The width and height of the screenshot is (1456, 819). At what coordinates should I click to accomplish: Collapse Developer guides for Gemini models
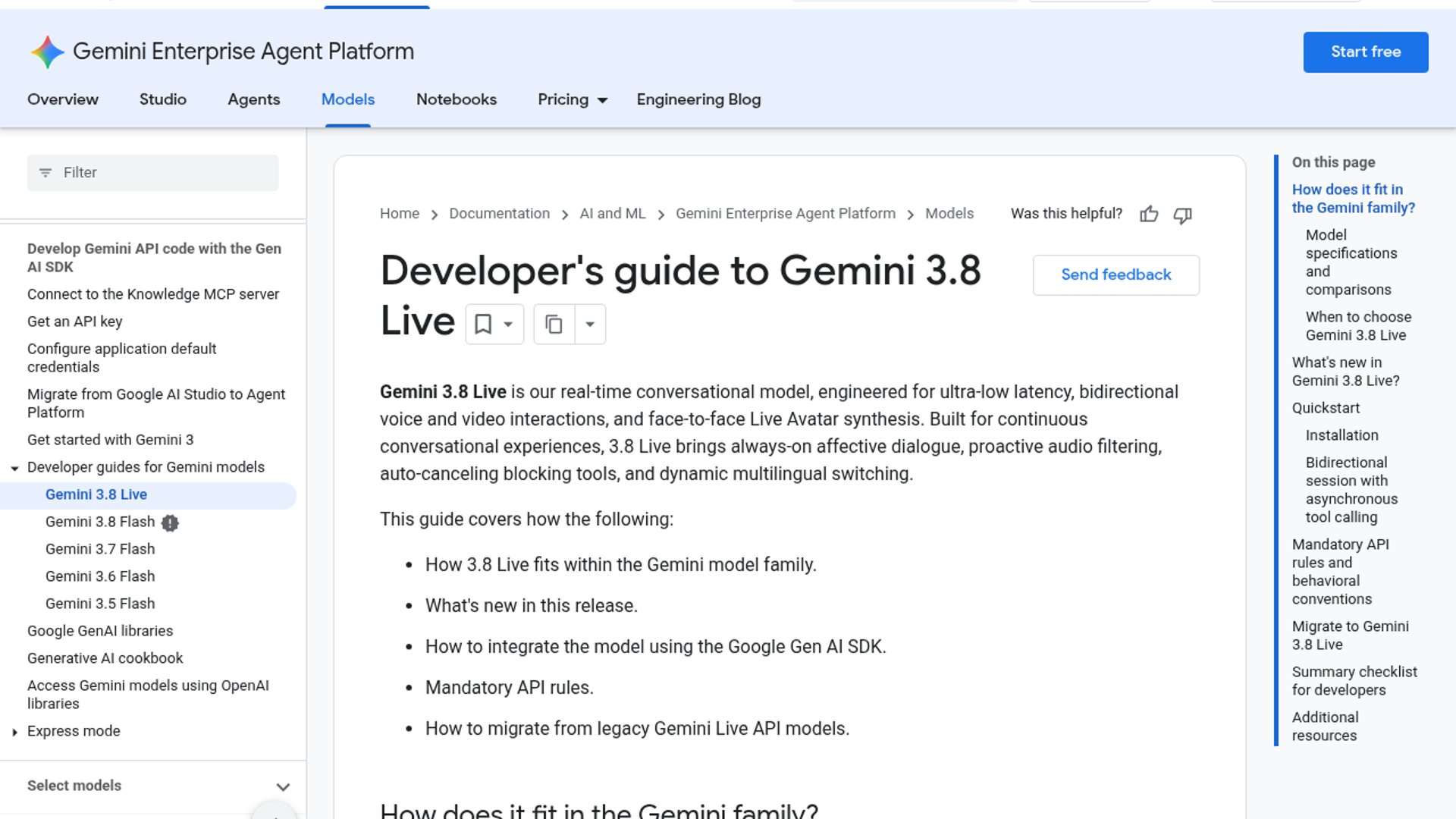click(x=14, y=468)
